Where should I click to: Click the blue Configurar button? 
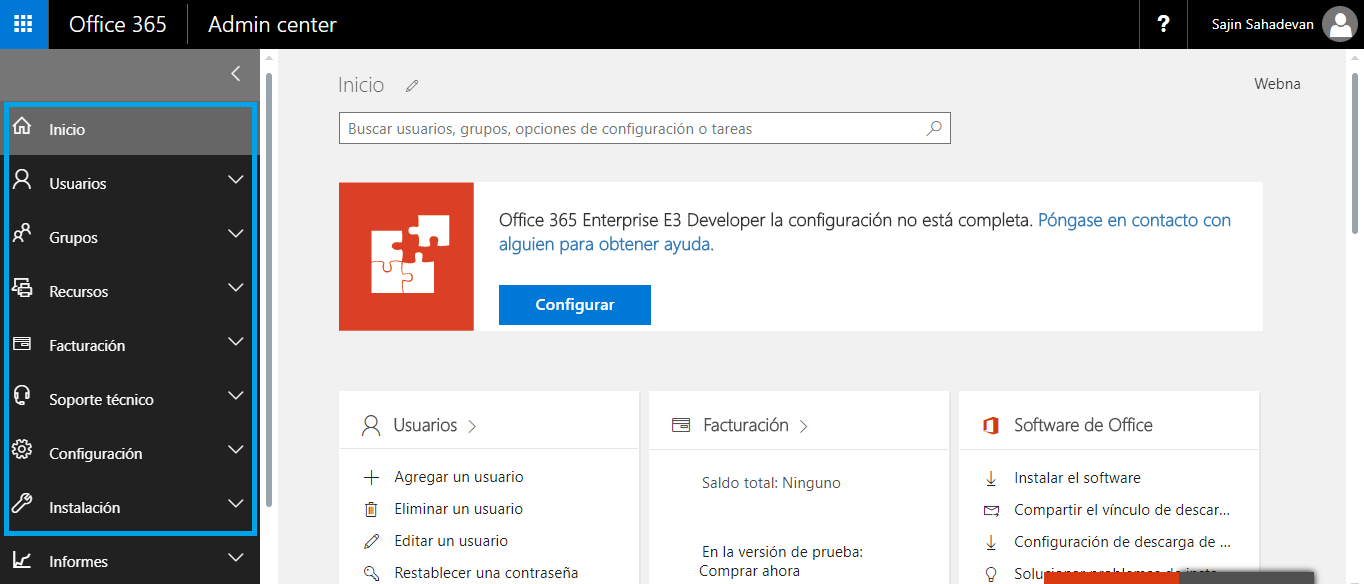575,305
